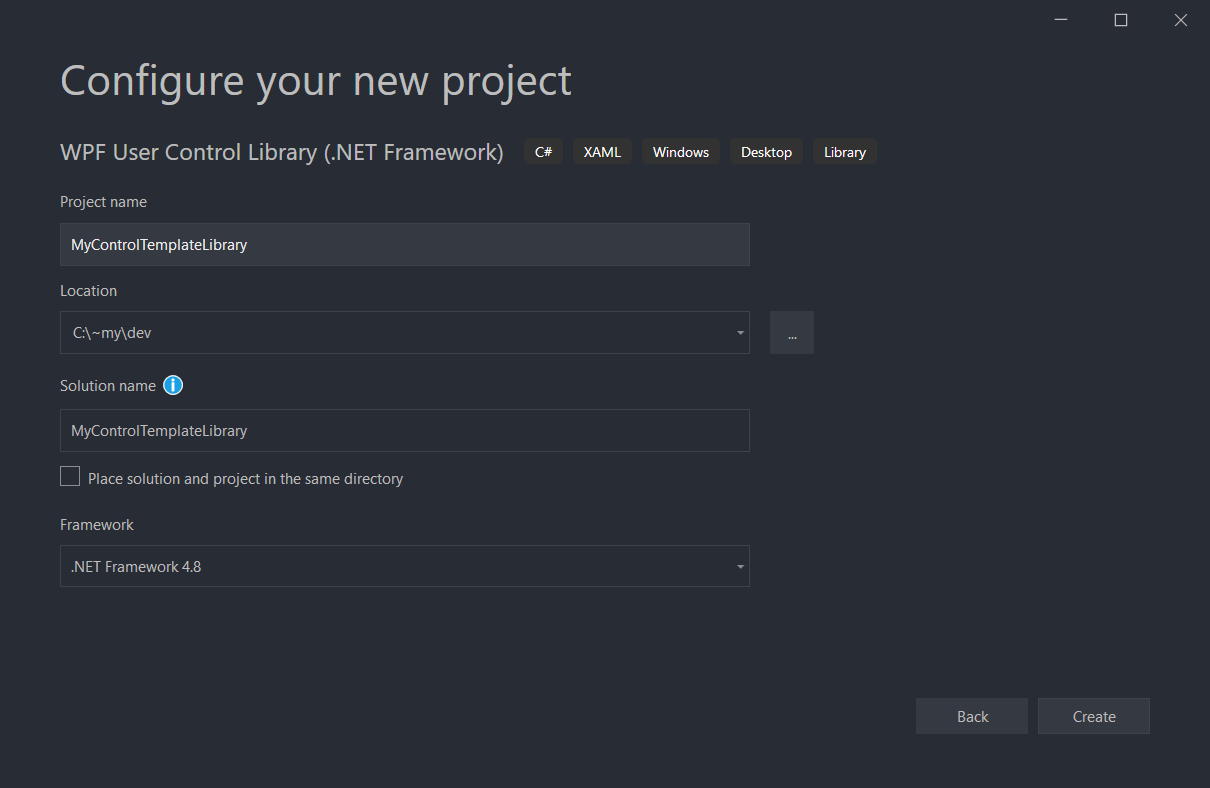Click the Library tag

tap(844, 152)
